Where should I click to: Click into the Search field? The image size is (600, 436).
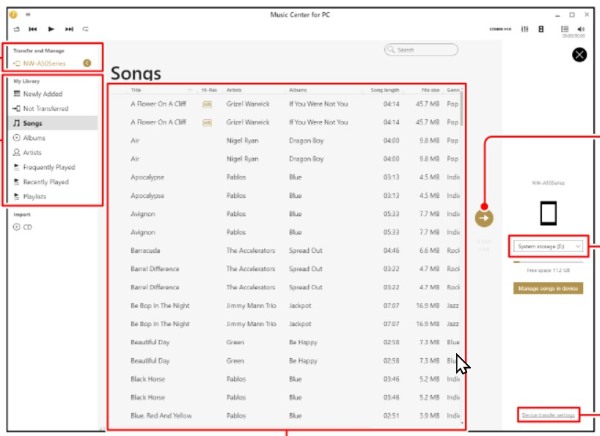pyautogui.click(x=421, y=50)
